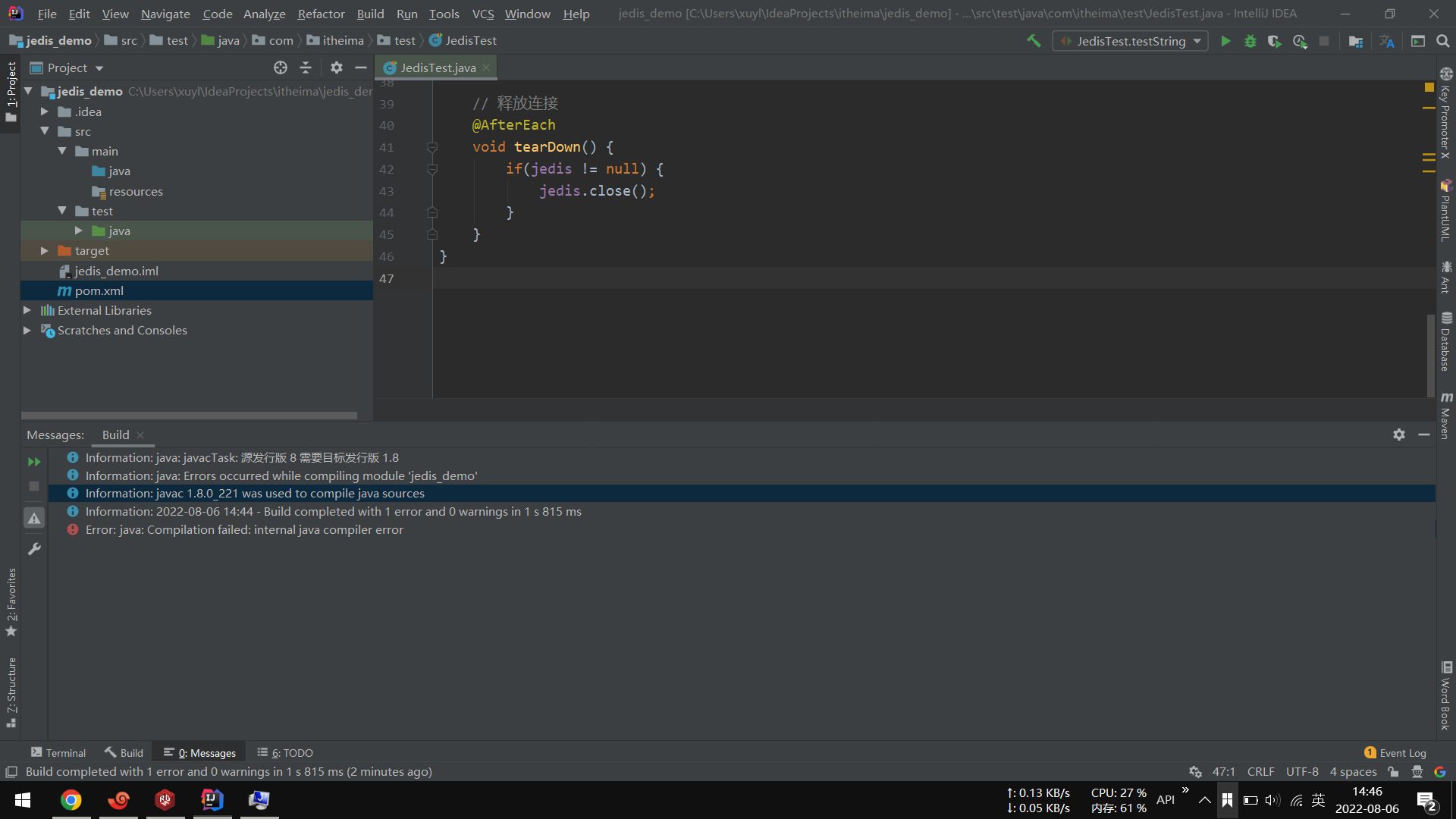Open the Ant tool window

[x=1446, y=277]
